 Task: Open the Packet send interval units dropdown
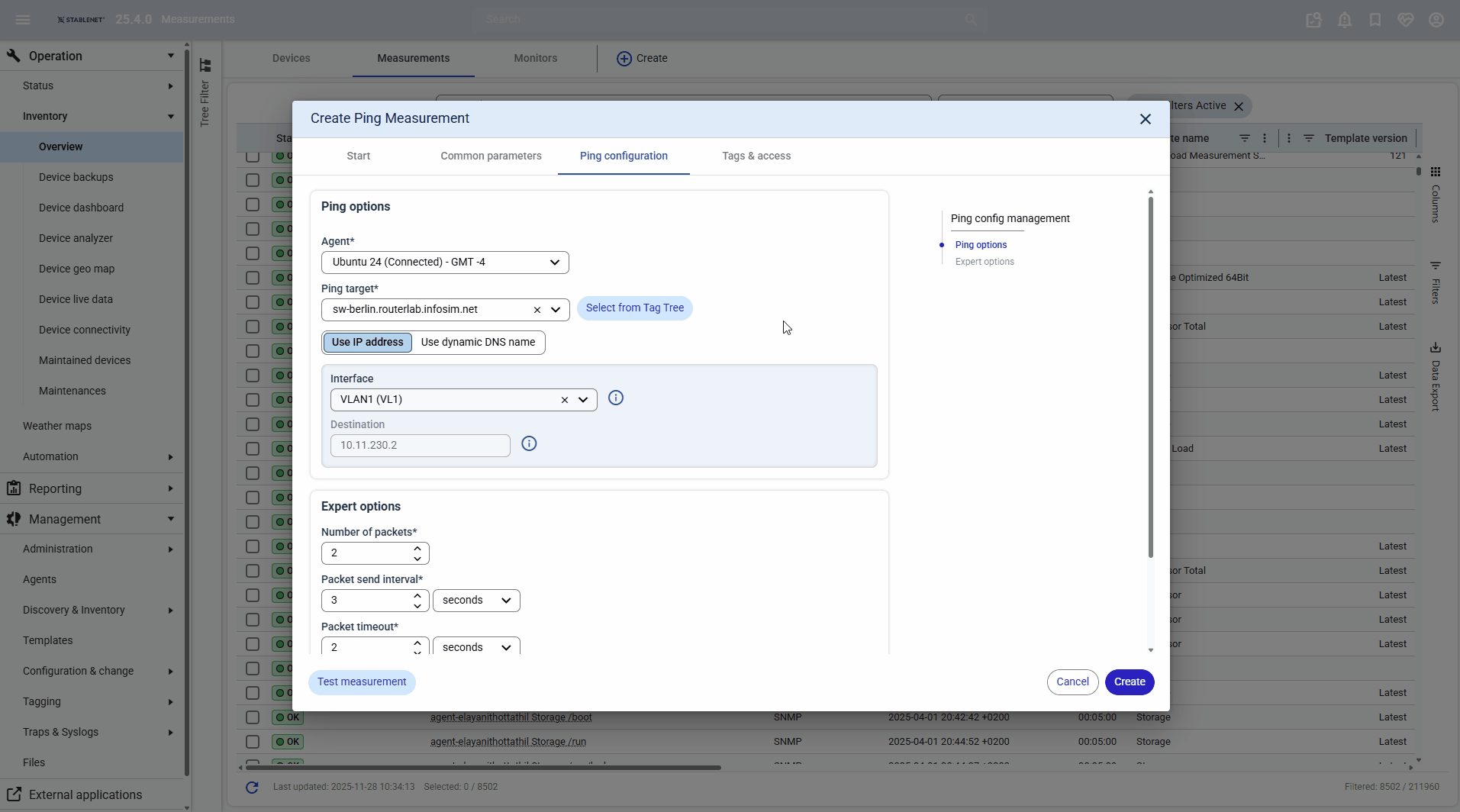pos(476,601)
